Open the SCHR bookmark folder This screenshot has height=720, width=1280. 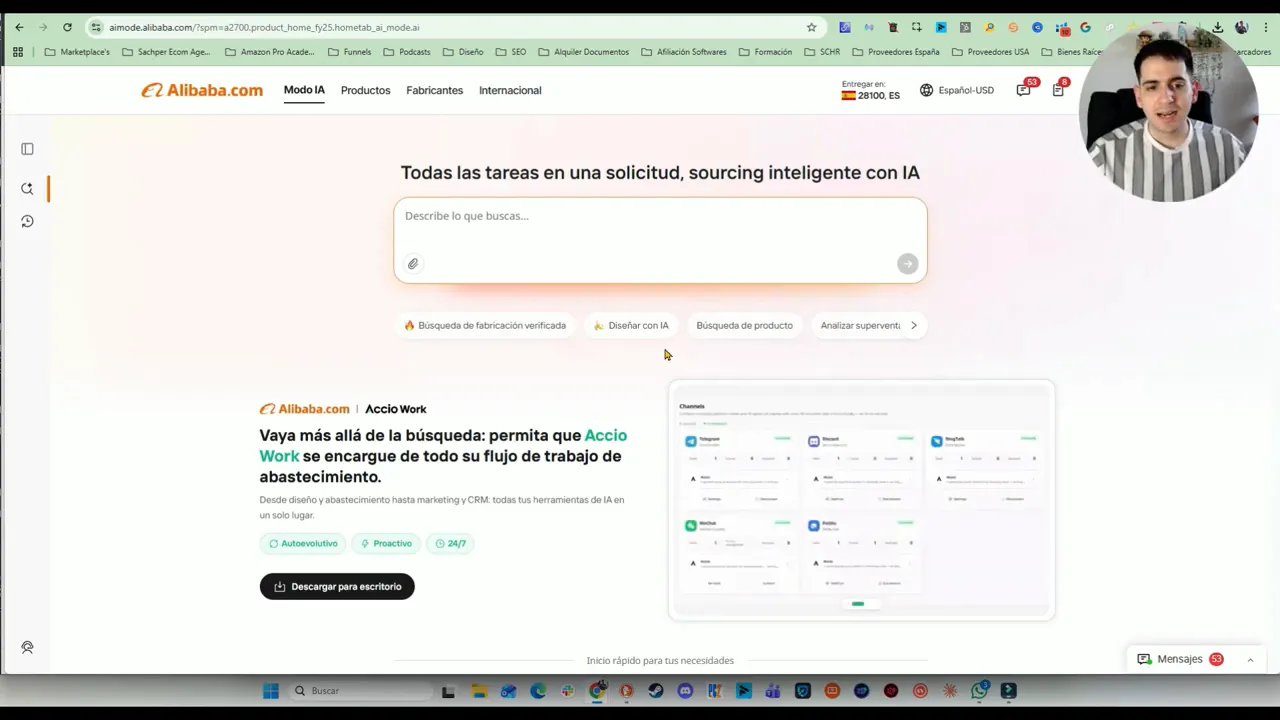(x=822, y=52)
